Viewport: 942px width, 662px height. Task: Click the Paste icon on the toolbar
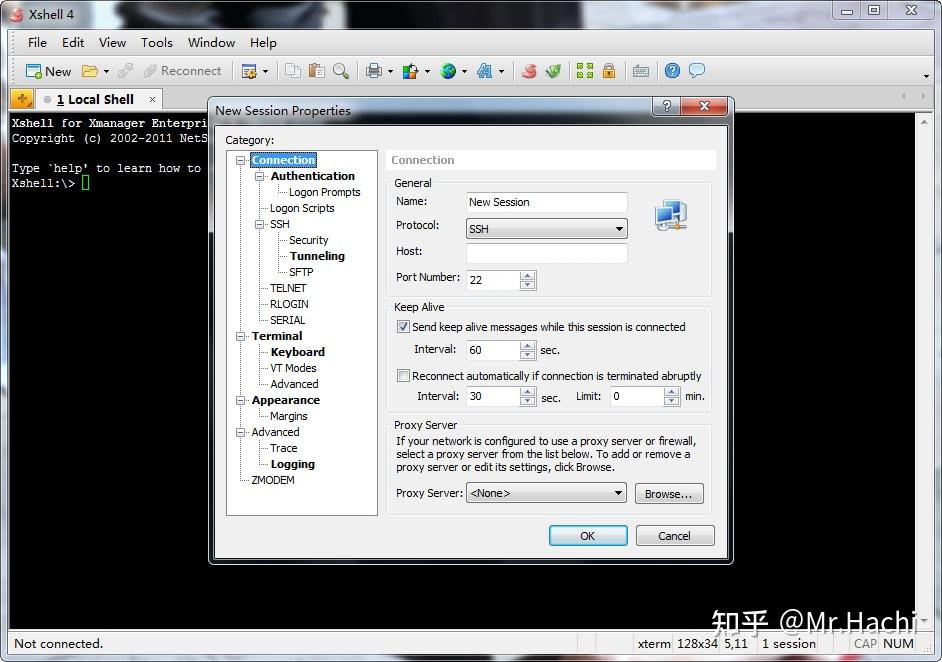click(315, 71)
